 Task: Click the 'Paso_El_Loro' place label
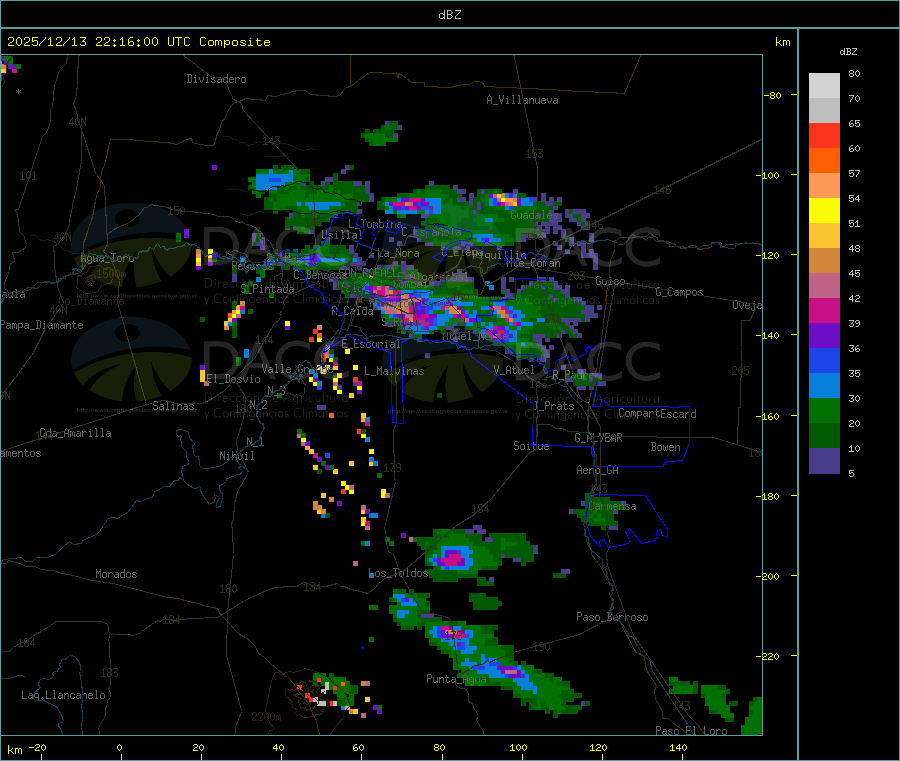(691, 731)
